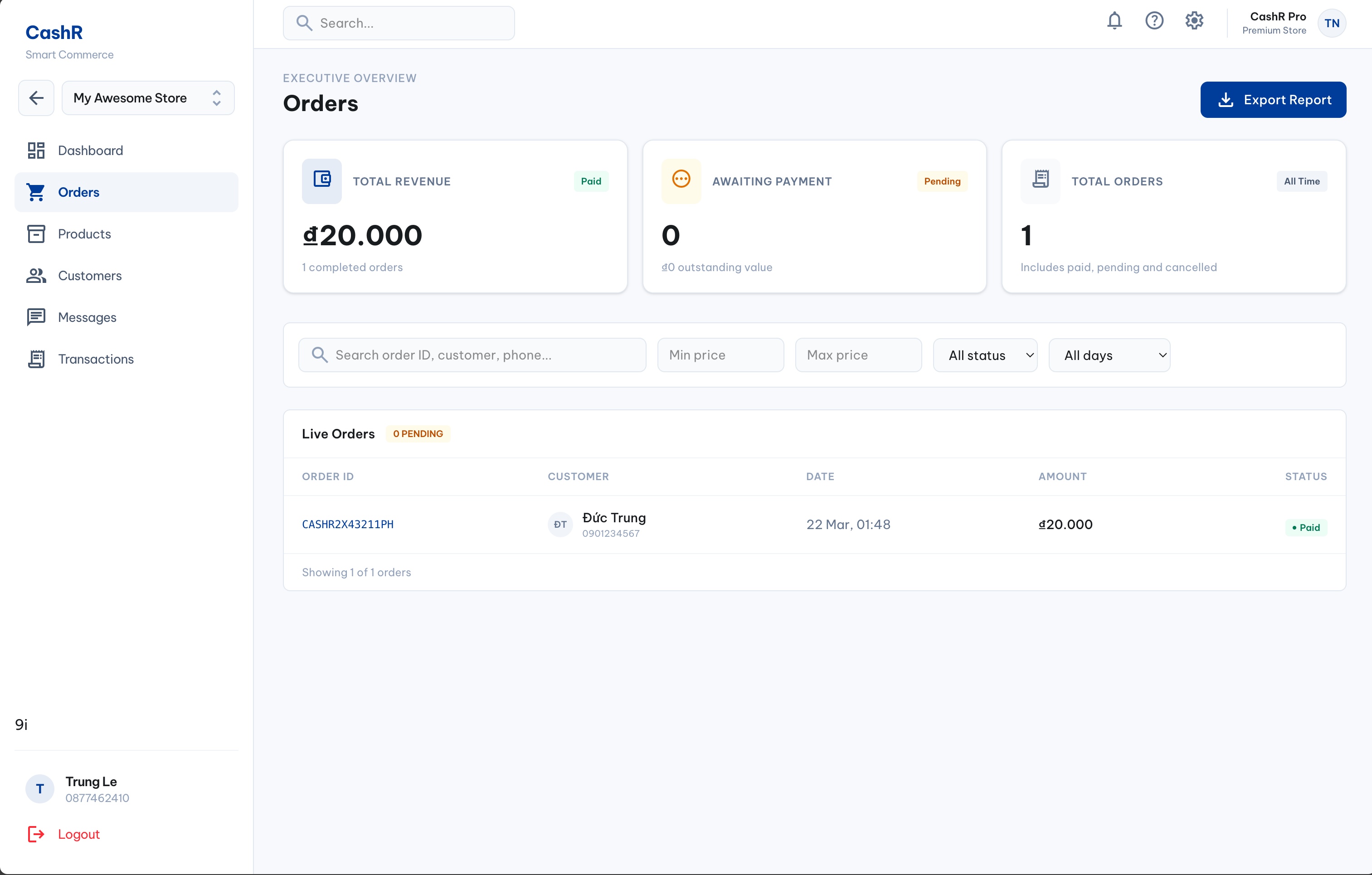Click the back arrow button in sidebar
This screenshot has width=1372, height=875.
coord(36,98)
